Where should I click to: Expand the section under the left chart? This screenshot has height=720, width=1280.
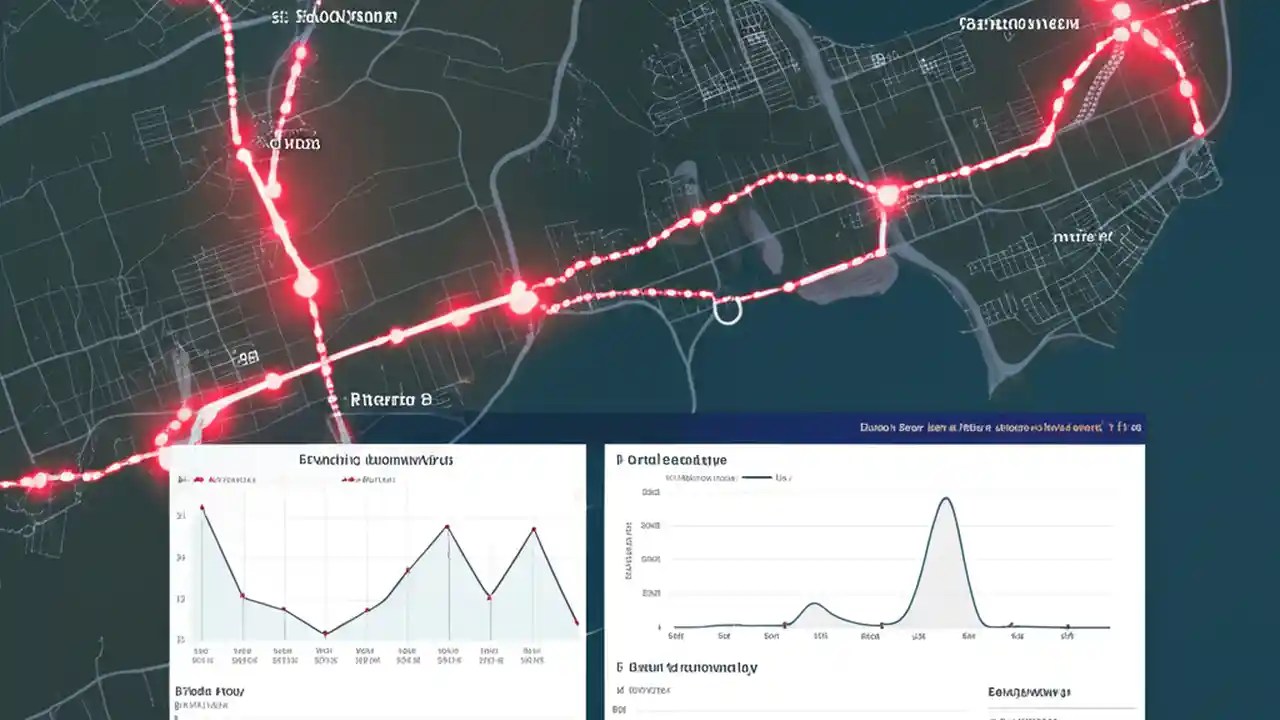210,690
